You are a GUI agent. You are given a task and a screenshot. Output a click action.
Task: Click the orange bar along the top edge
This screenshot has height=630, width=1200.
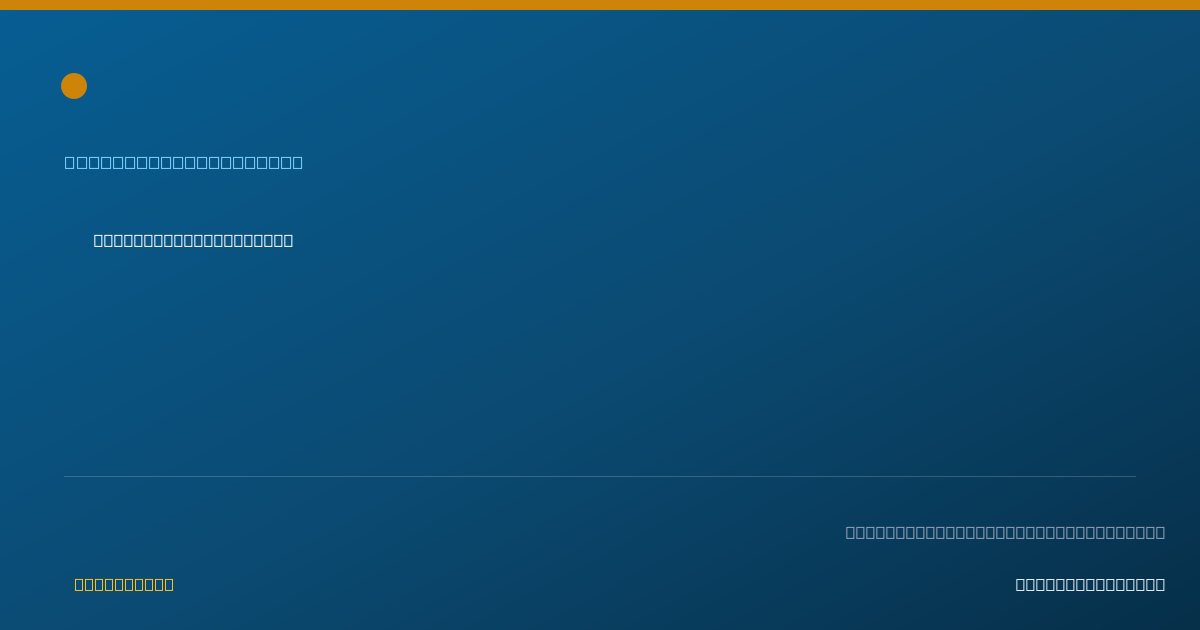[x=600, y=5]
